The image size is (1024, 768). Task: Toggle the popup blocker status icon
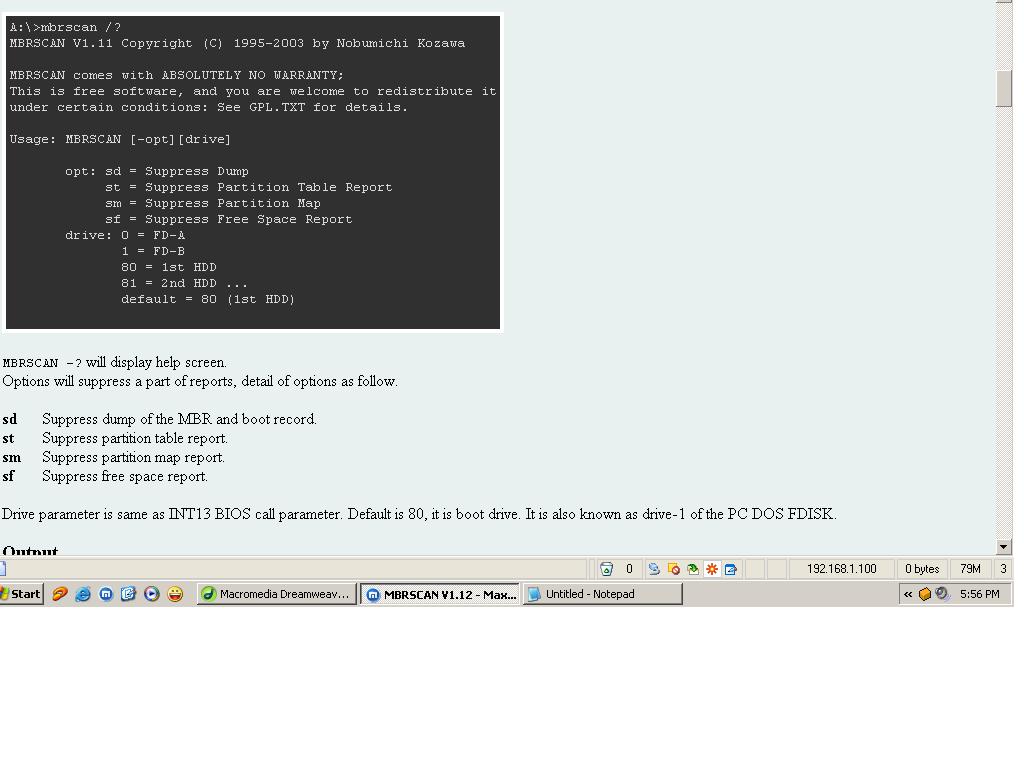673,569
